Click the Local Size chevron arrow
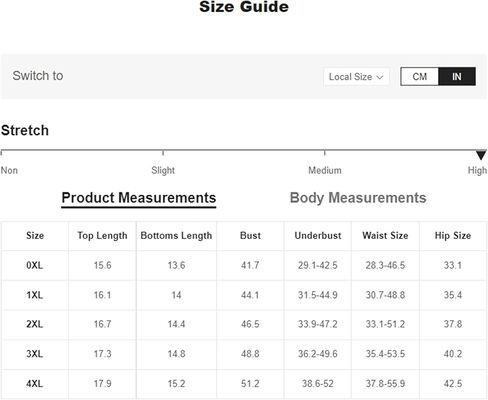This screenshot has height=400, width=488. pos(379,77)
